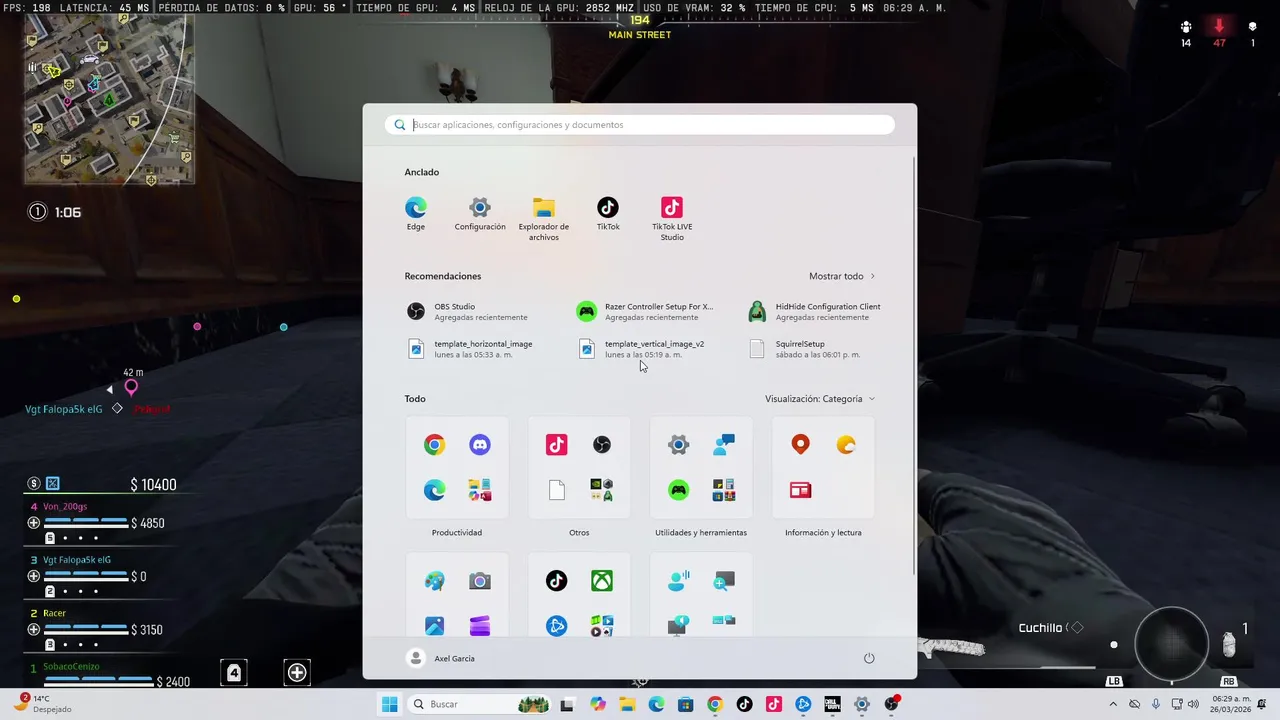Launch pinned TikTok app
Screen dimensions: 1280x720
click(x=608, y=214)
